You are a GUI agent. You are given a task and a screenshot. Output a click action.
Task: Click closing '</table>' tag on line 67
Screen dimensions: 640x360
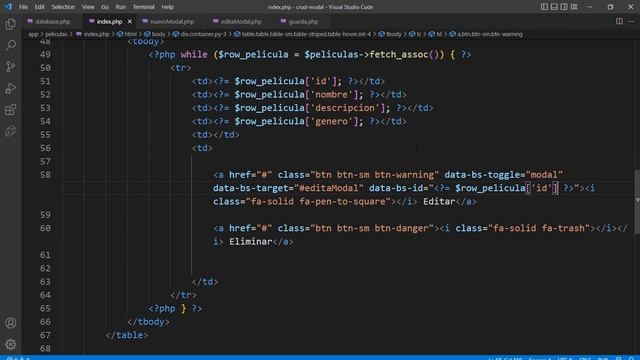(x=127, y=335)
